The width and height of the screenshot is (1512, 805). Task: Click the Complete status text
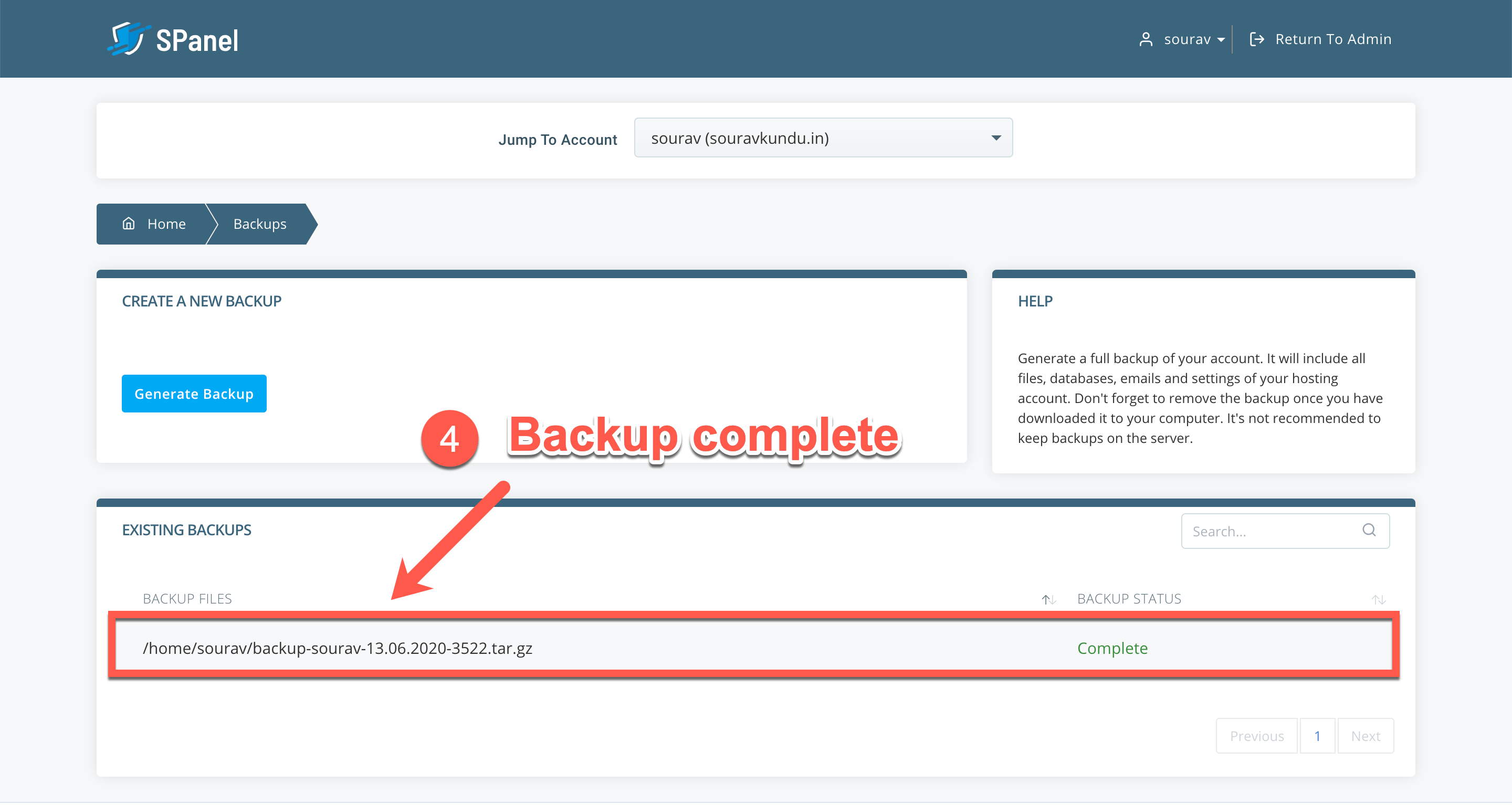click(1112, 648)
